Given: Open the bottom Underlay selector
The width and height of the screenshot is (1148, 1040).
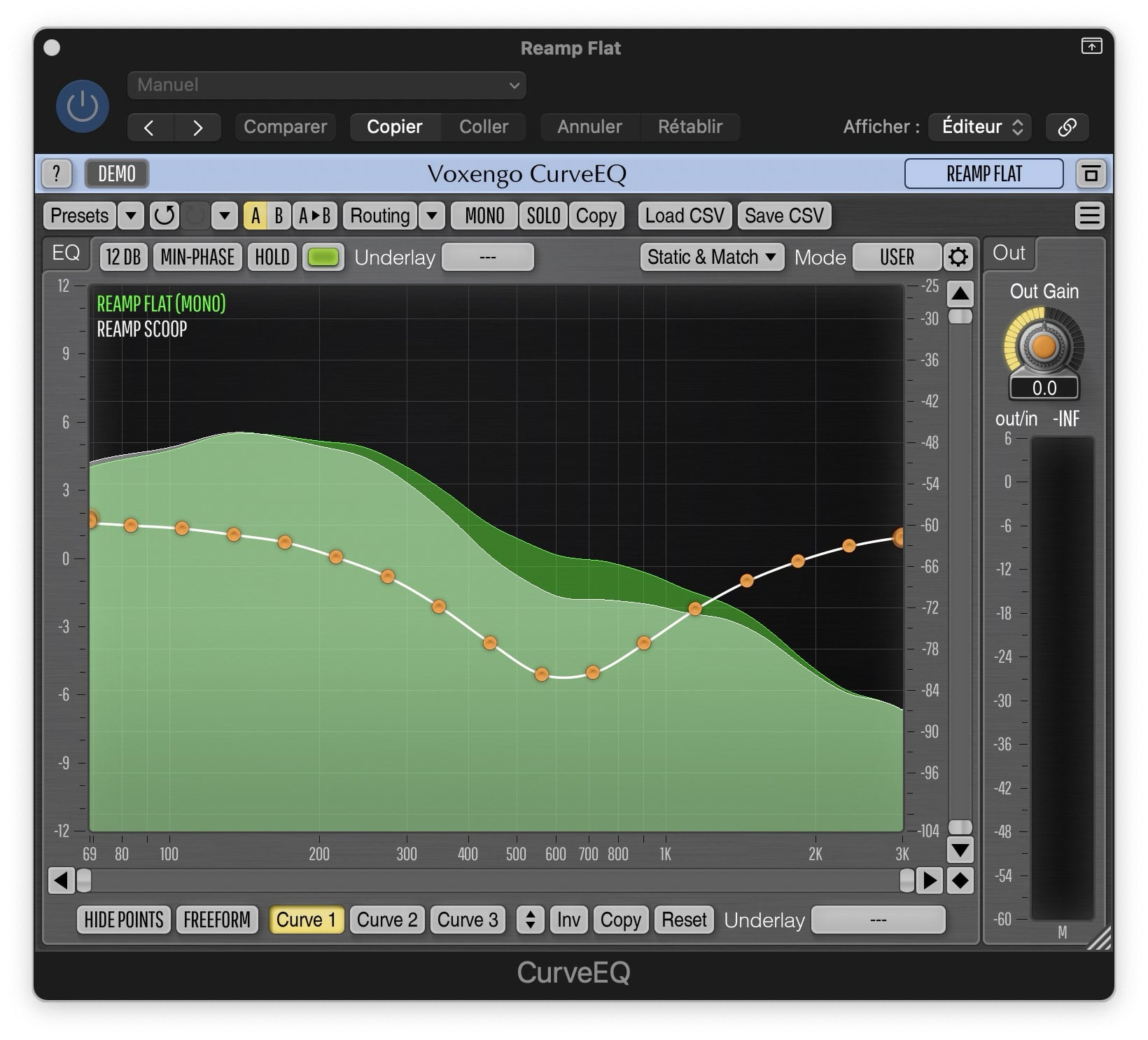Looking at the screenshot, I should (x=878, y=920).
